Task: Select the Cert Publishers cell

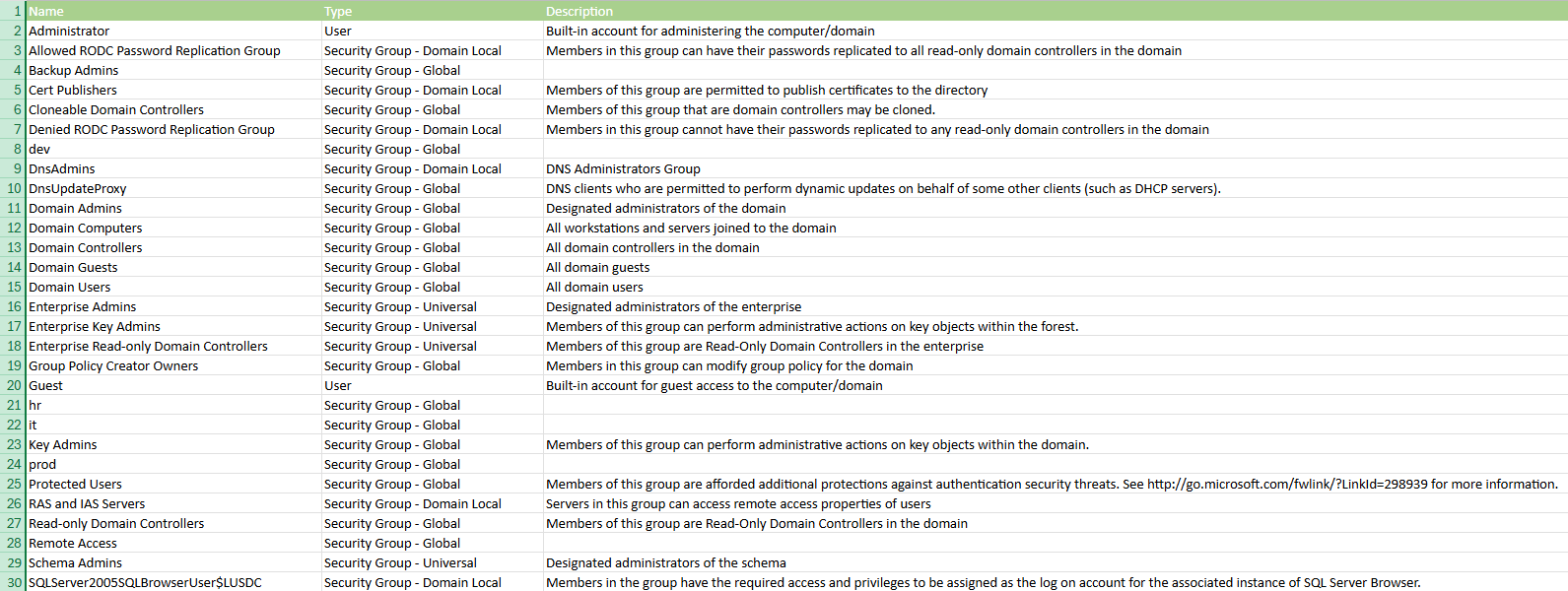Action: pyautogui.click(x=173, y=90)
